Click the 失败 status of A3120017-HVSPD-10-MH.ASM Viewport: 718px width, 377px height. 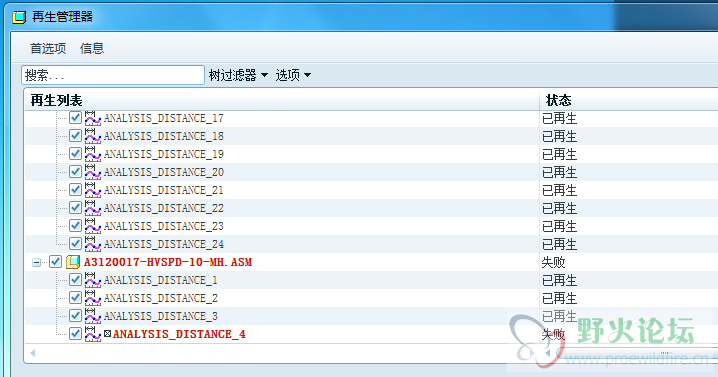point(554,262)
